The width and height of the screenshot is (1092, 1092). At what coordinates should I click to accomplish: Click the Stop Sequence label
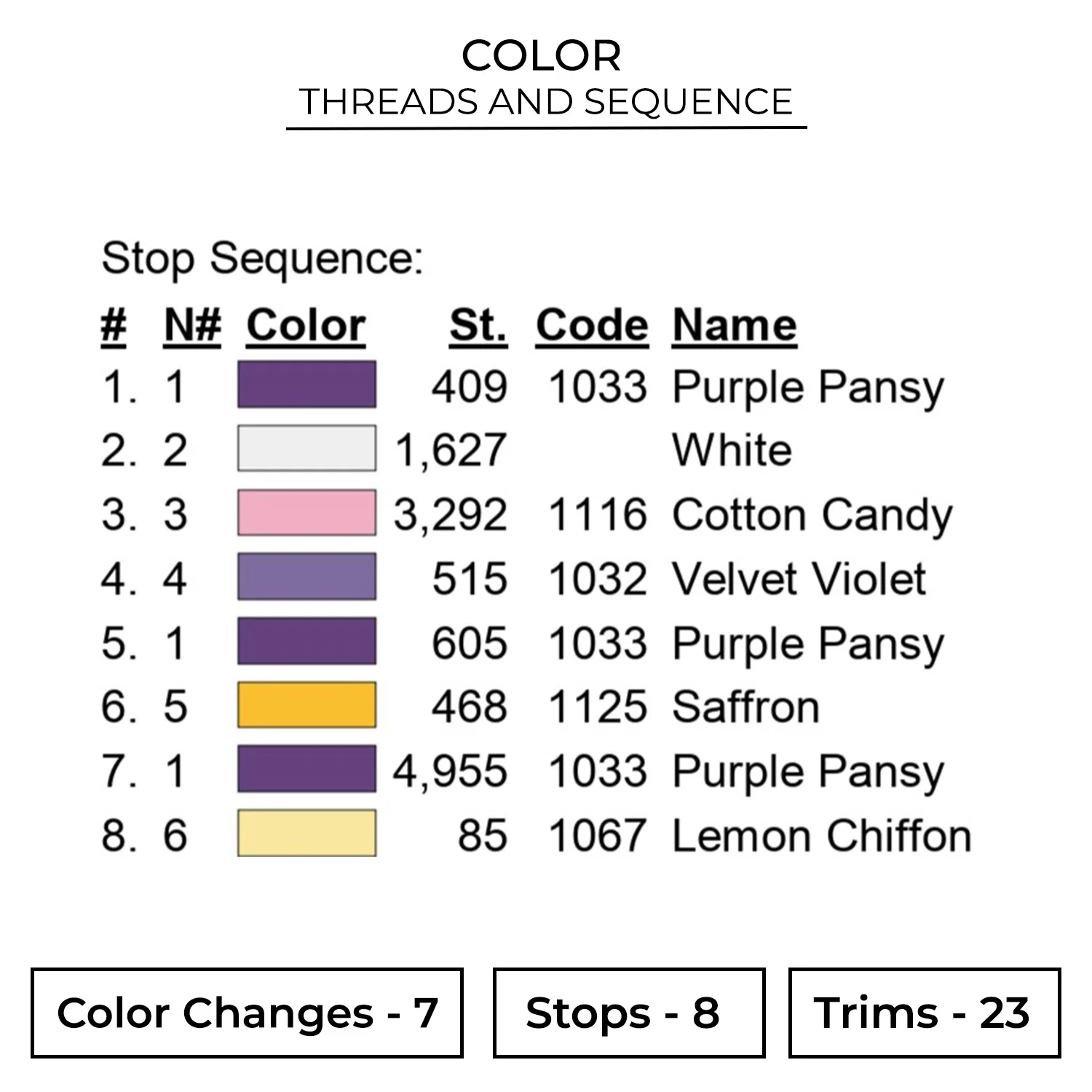click(262, 258)
